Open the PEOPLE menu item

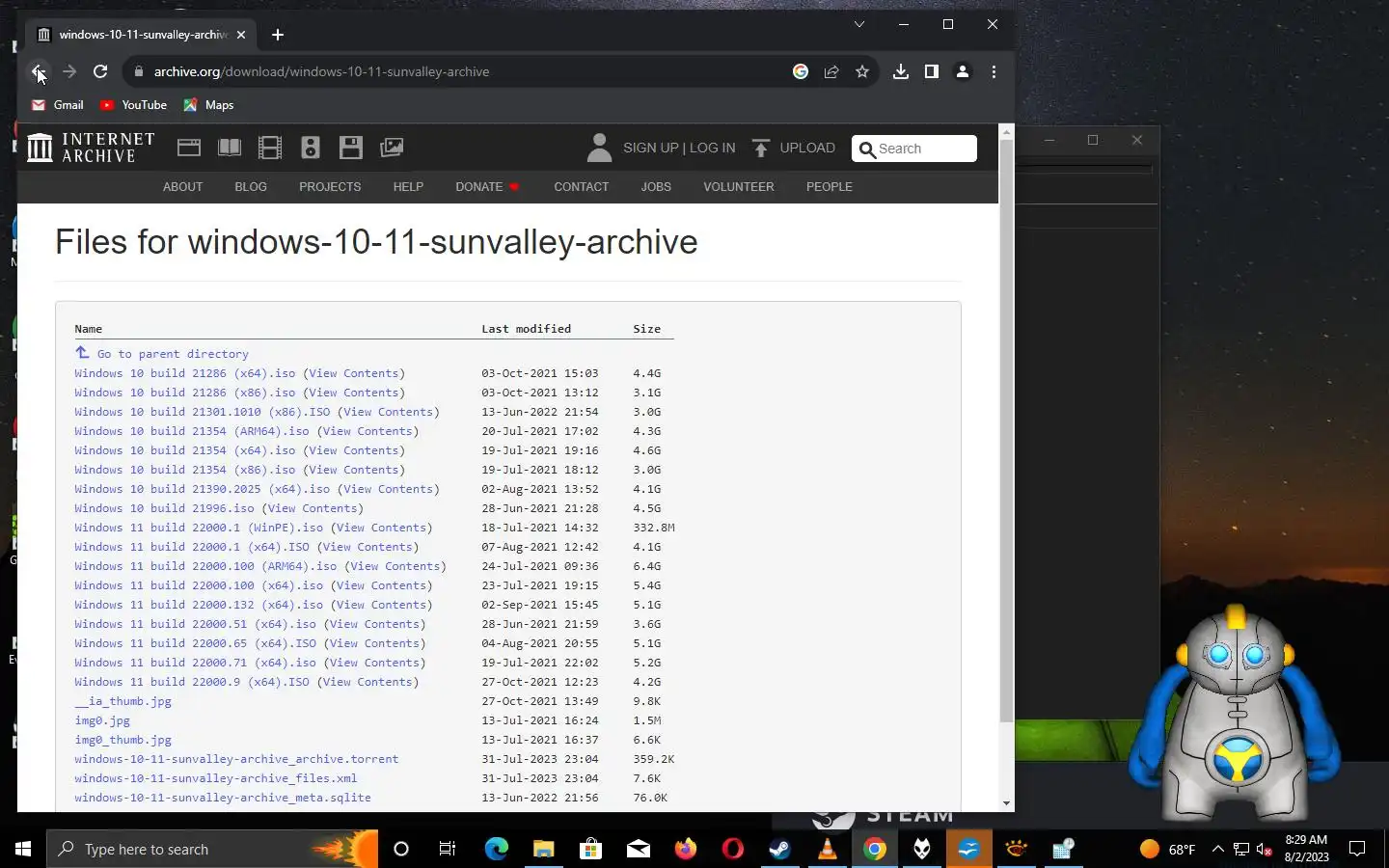click(x=830, y=187)
